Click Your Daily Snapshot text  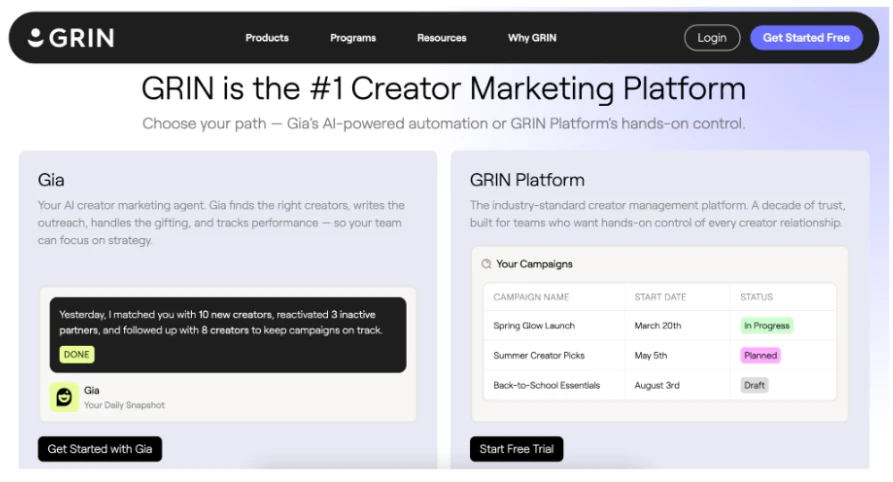coord(124,405)
